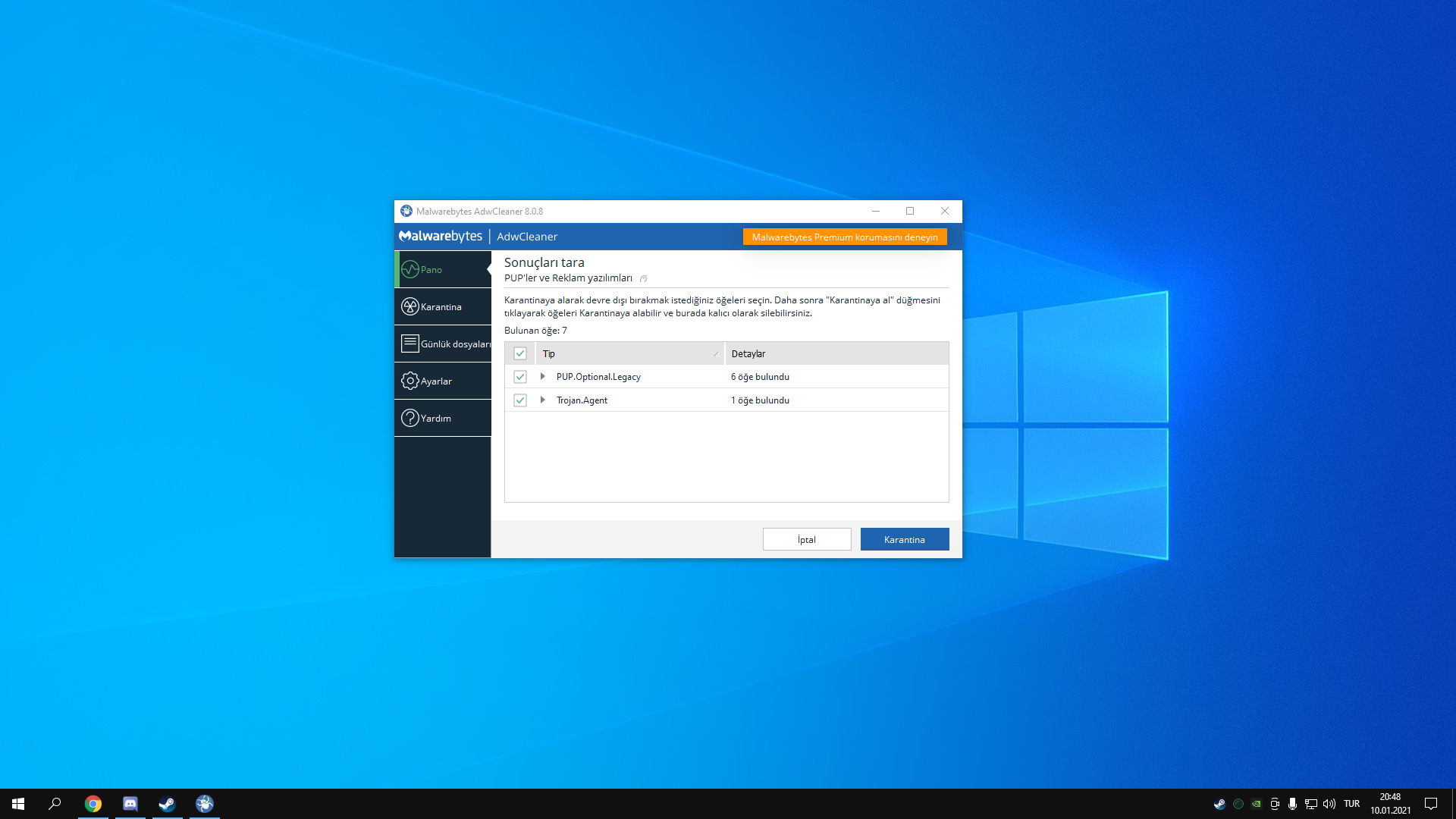The height and width of the screenshot is (819, 1456).
Task: Open Google Chrome from taskbar
Action: point(93,804)
